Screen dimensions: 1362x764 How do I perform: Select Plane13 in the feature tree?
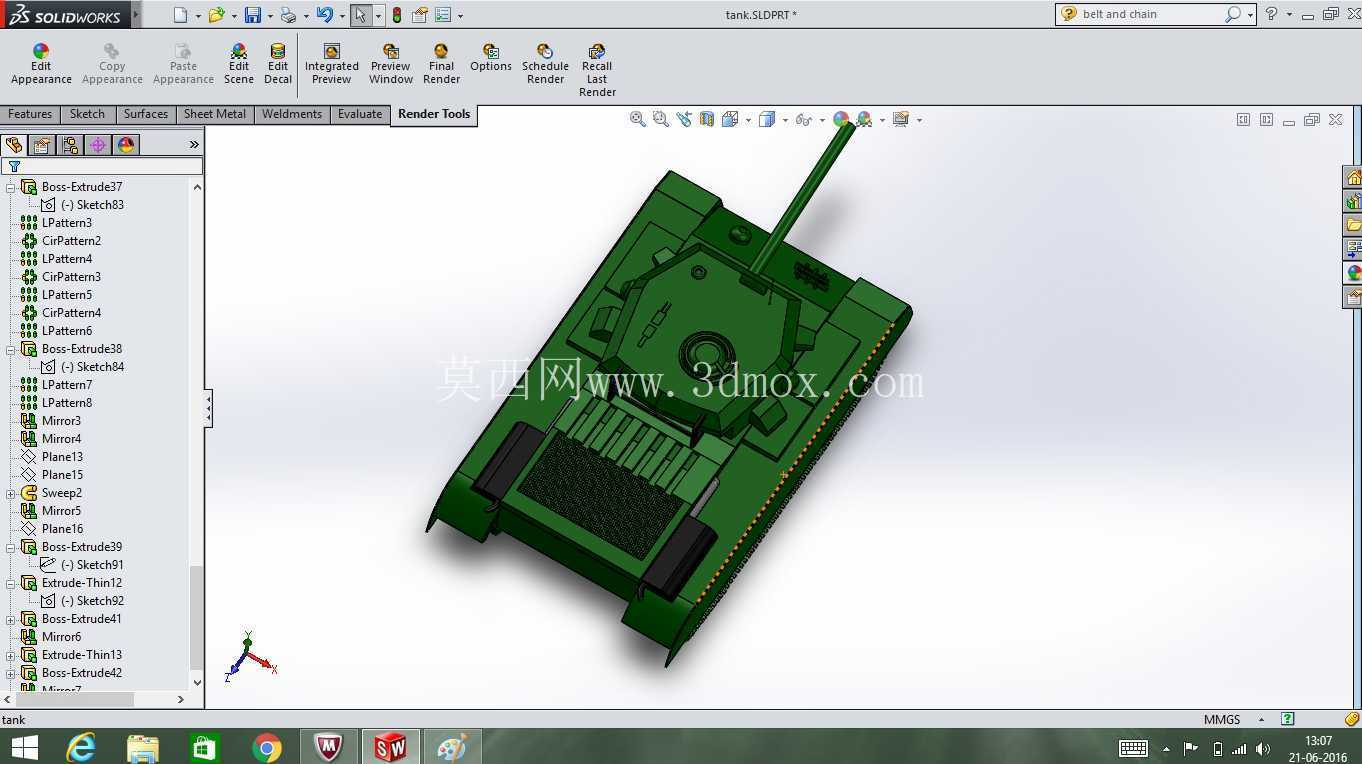coord(62,457)
